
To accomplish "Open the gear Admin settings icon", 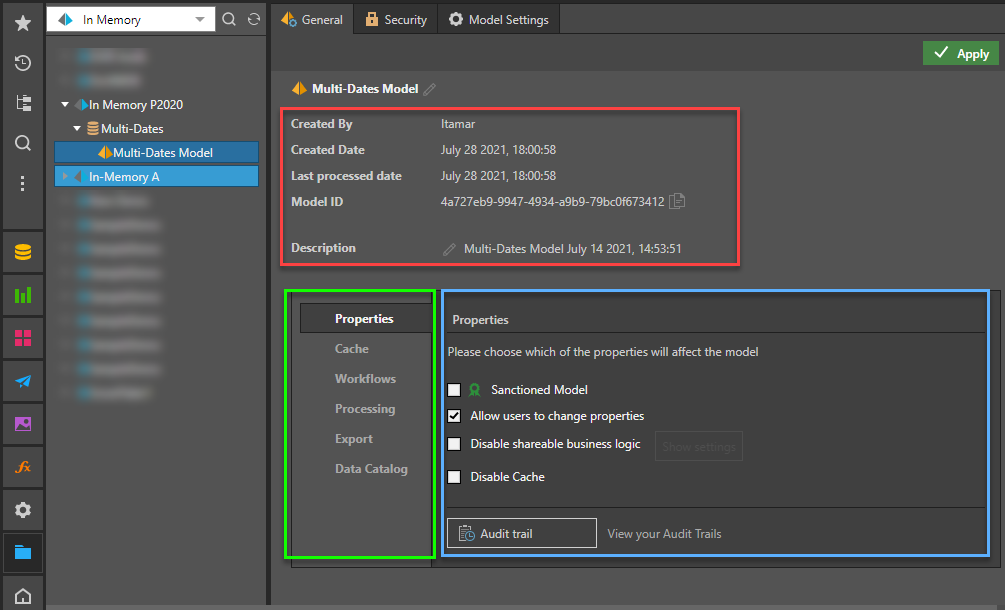I will pyautogui.click(x=23, y=509).
